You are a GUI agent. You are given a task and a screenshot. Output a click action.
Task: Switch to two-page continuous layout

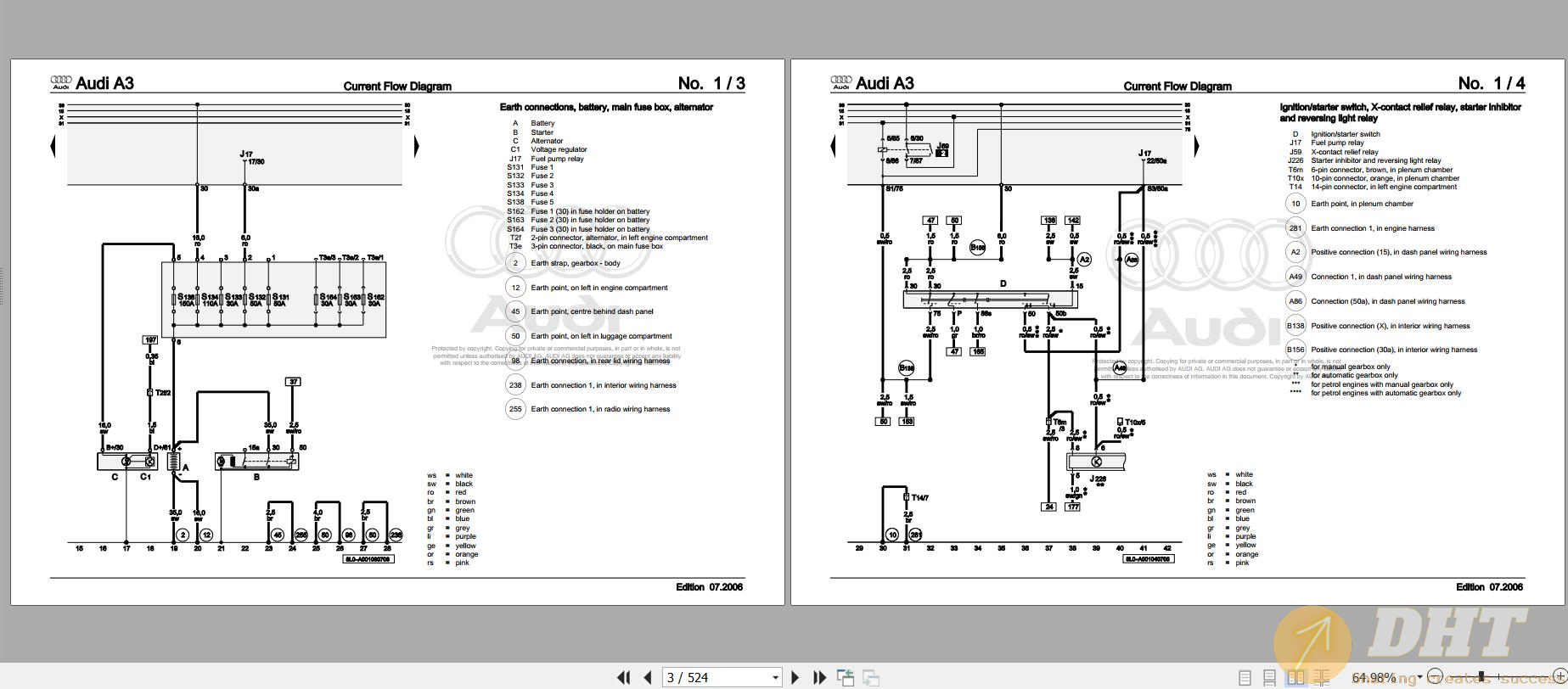[1323, 678]
